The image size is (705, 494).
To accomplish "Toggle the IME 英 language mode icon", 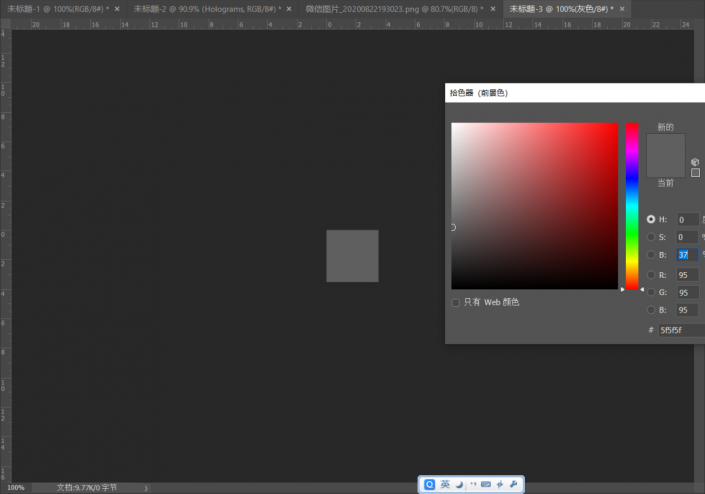I will (445, 484).
